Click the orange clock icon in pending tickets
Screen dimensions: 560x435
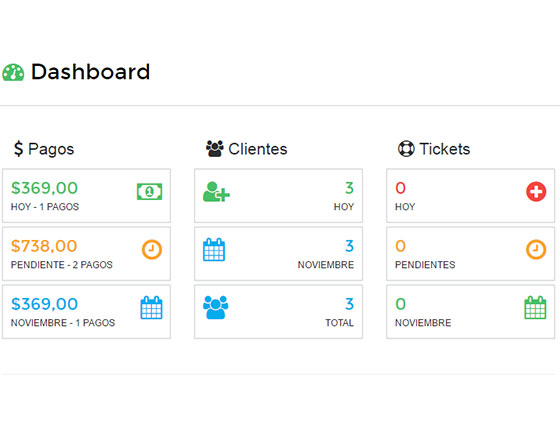(536, 249)
